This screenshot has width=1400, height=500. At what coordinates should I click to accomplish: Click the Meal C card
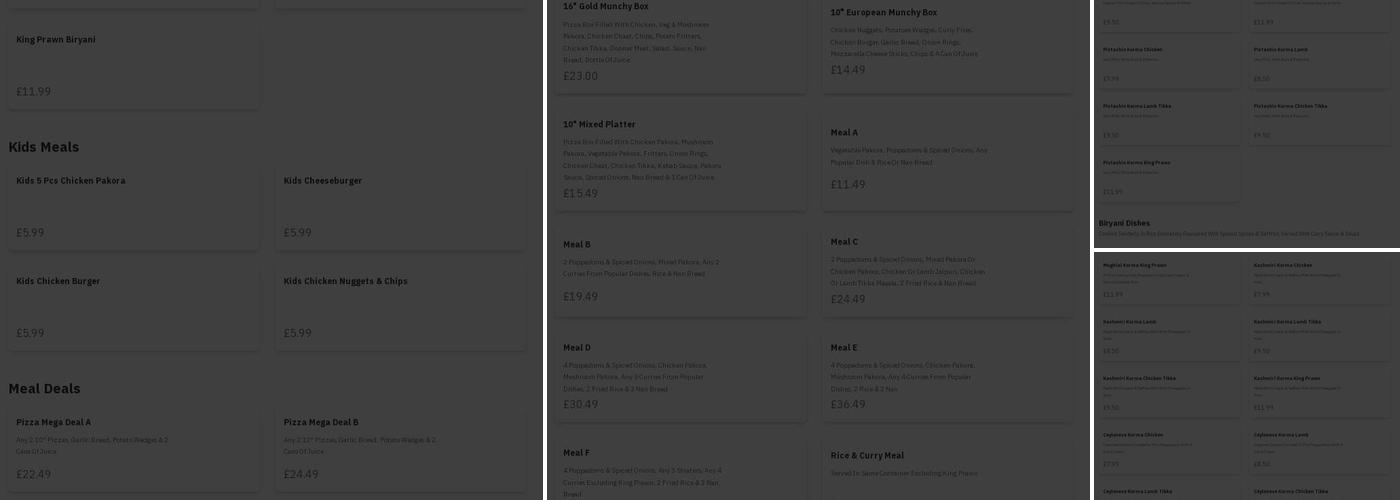tap(947, 270)
